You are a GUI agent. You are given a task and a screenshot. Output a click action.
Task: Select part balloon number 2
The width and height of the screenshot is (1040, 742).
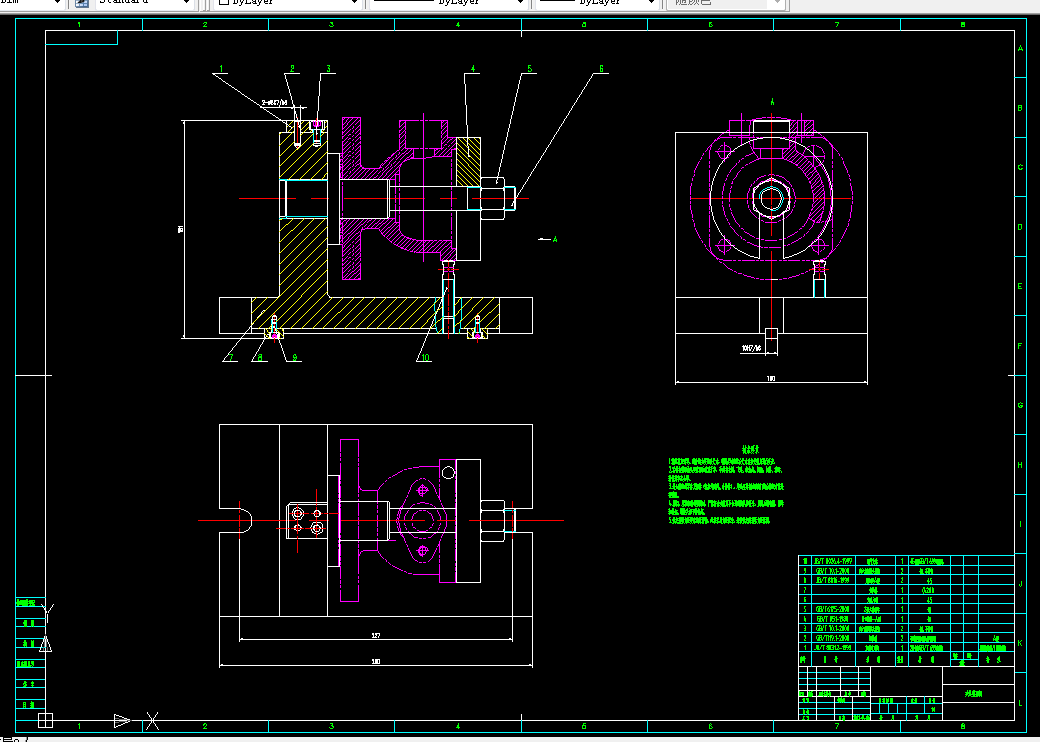(x=292, y=69)
